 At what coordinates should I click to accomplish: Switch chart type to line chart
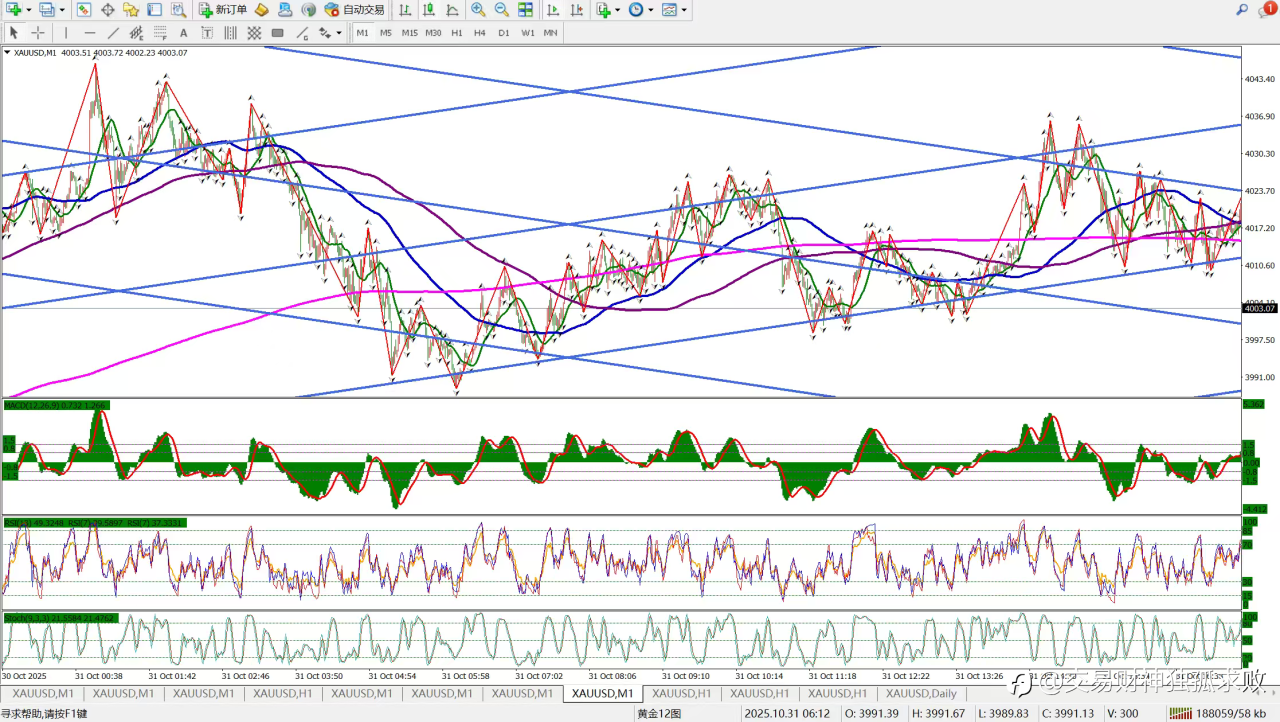click(452, 10)
